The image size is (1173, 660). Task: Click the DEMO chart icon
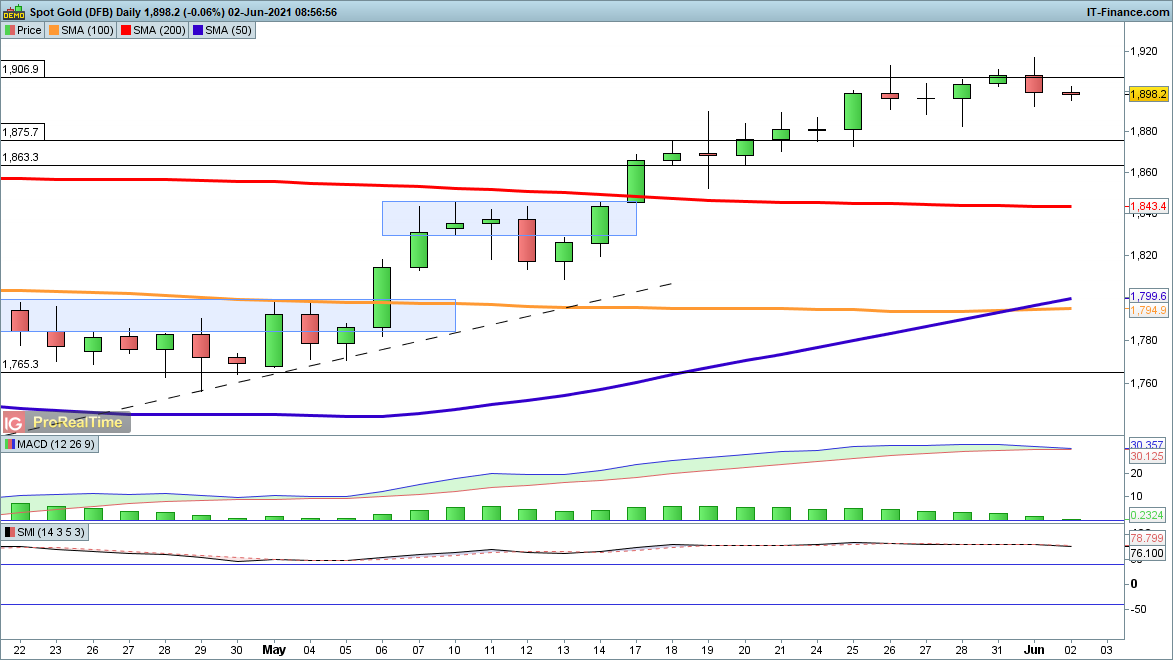click(13, 12)
